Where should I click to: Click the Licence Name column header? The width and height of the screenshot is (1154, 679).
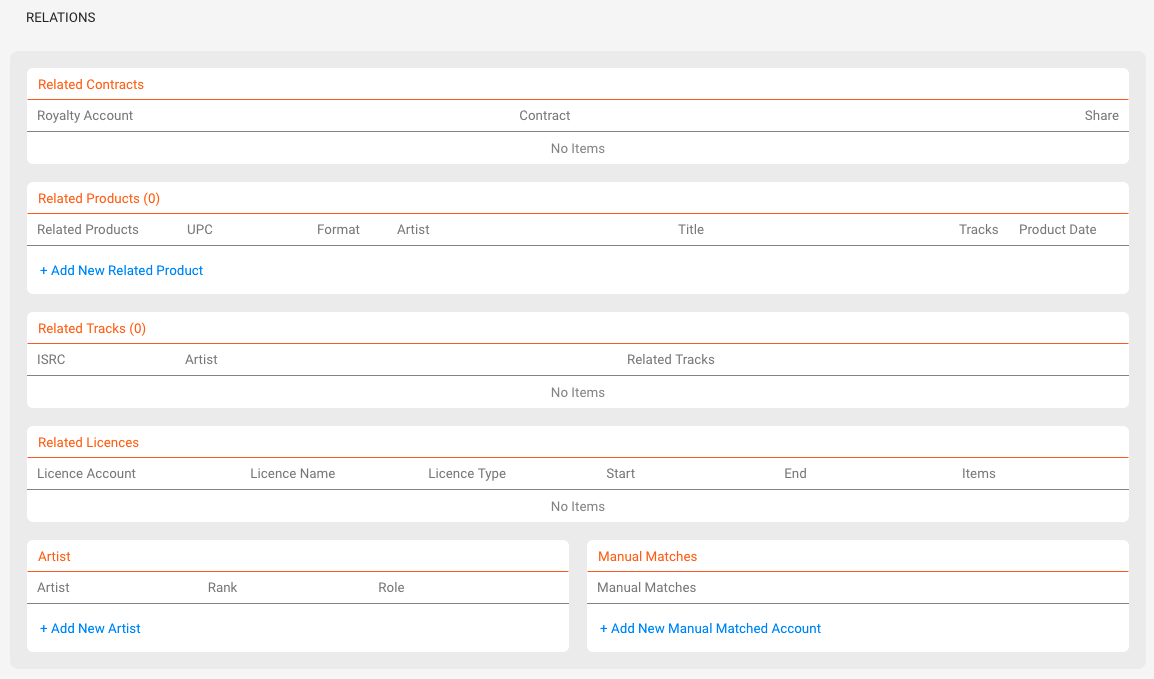pyautogui.click(x=292, y=474)
